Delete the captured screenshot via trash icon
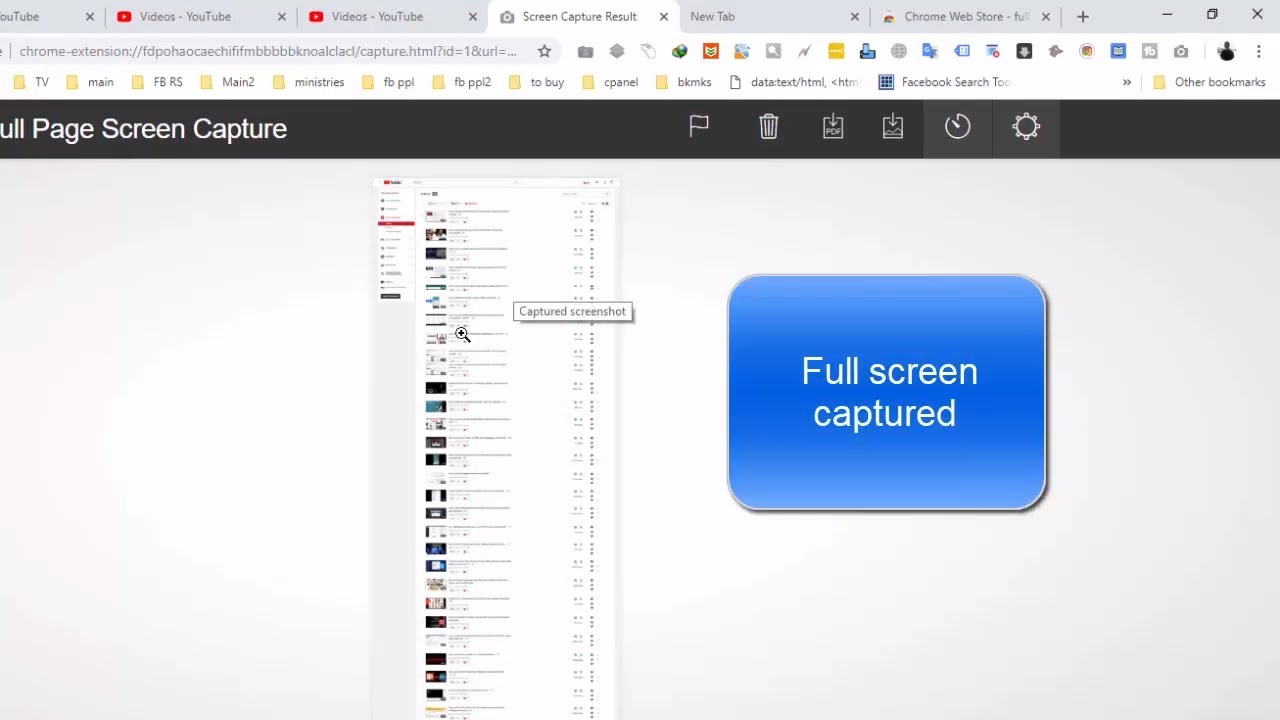The height and width of the screenshot is (720, 1280). 768,126
